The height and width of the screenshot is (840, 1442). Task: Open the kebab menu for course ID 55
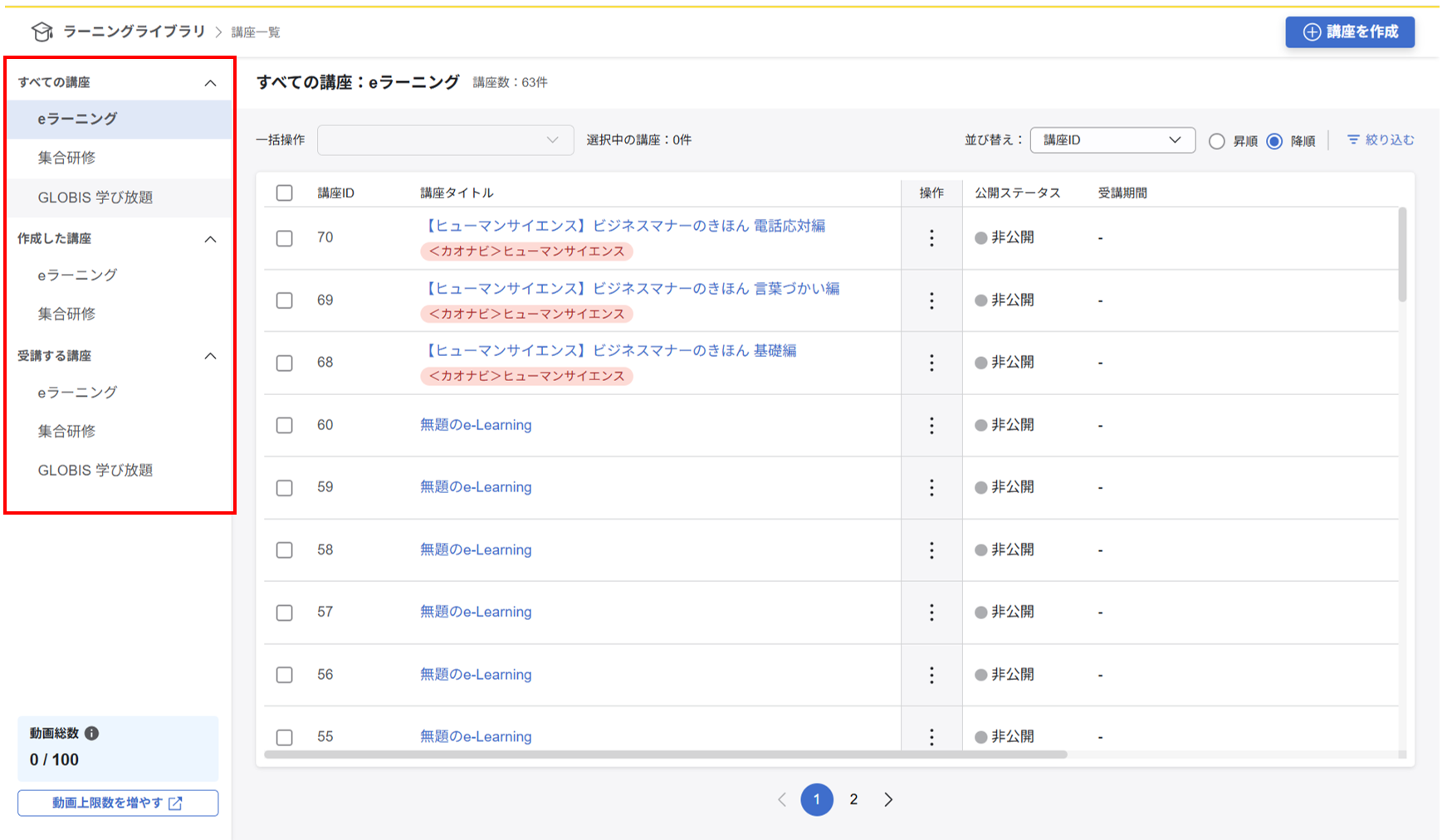click(931, 736)
